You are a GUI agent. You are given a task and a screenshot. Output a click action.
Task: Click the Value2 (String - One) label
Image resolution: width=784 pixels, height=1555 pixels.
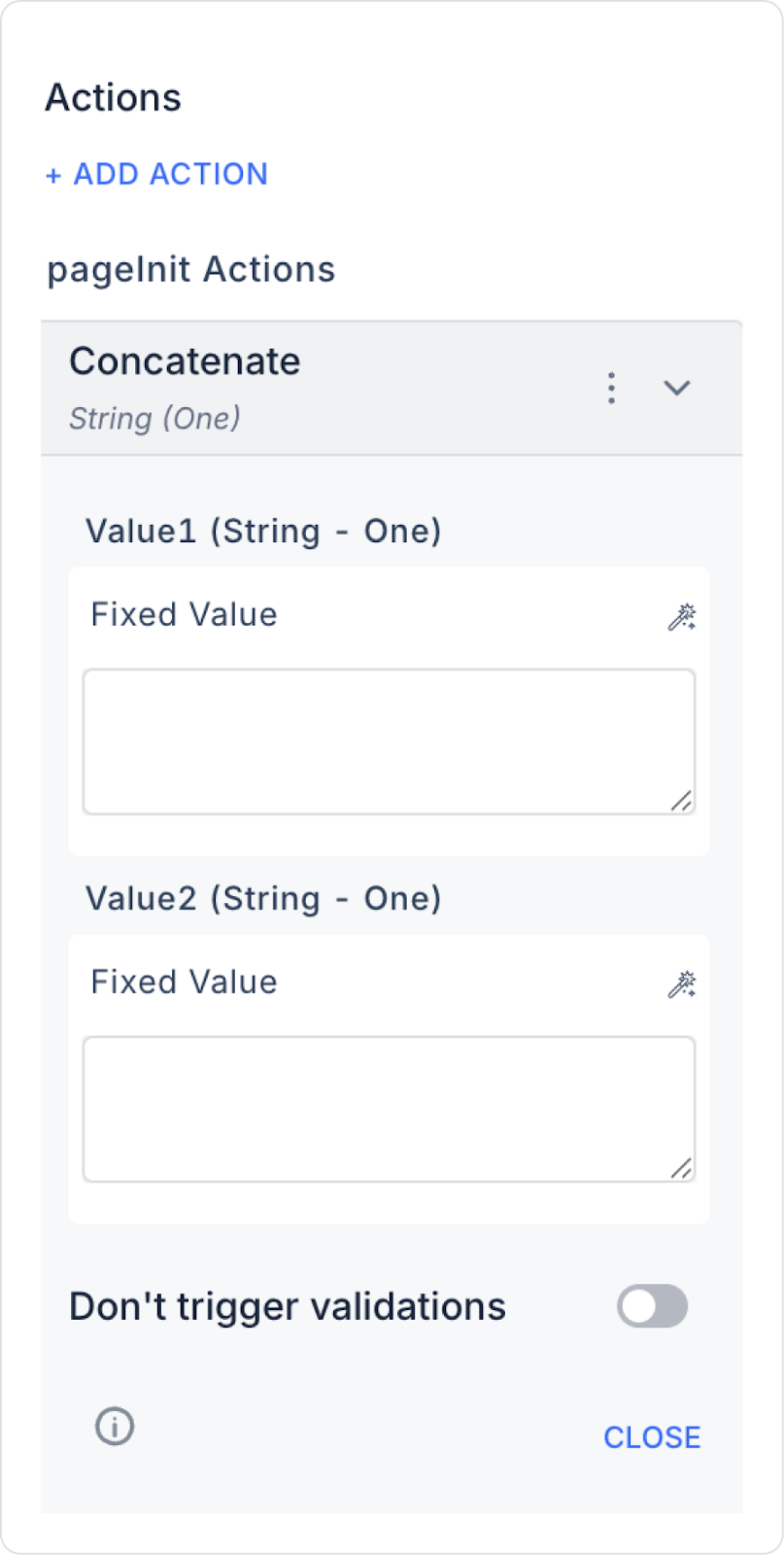(x=263, y=899)
